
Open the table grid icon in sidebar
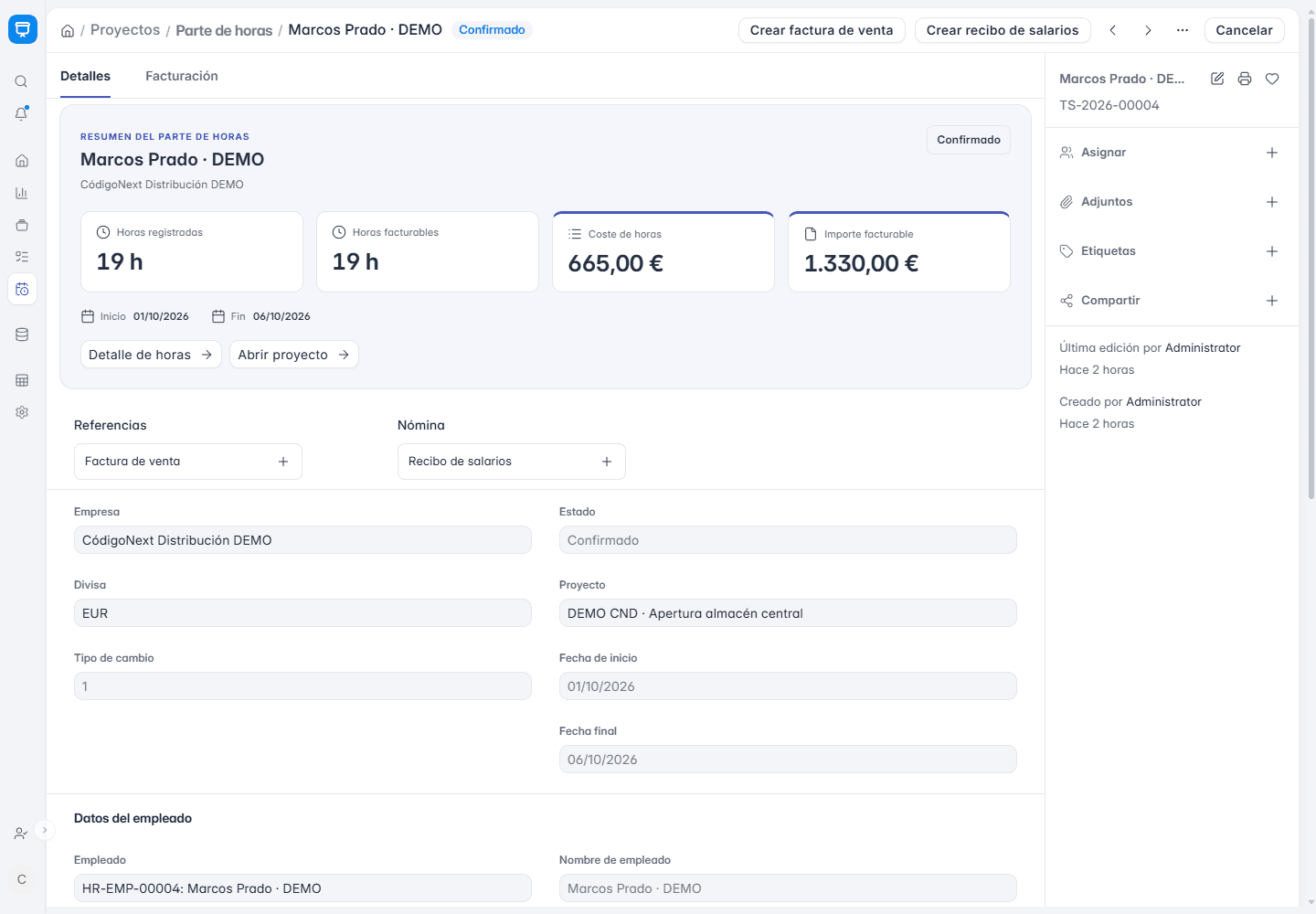pos(22,380)
